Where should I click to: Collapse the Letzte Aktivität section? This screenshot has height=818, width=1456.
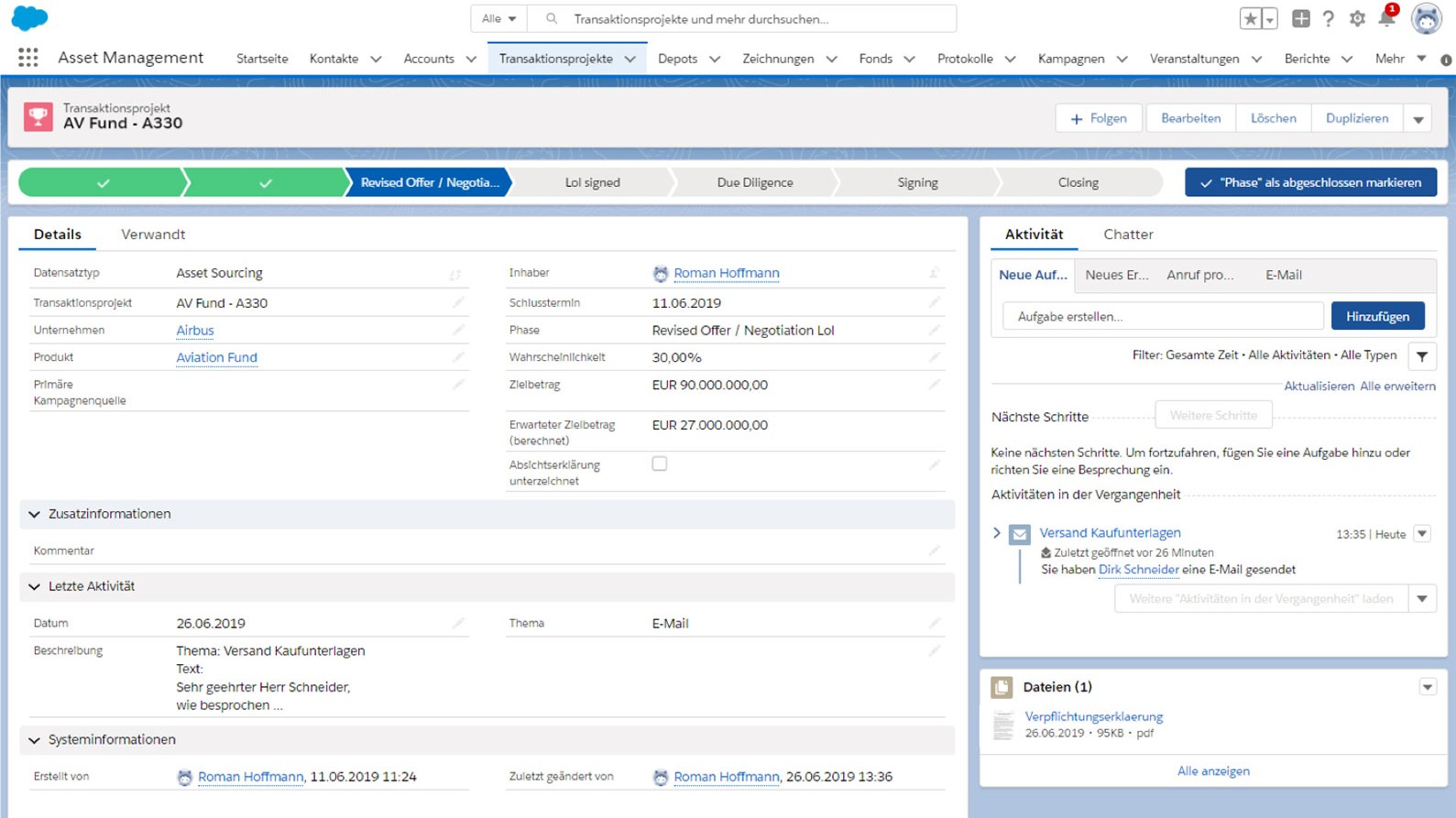35,586
